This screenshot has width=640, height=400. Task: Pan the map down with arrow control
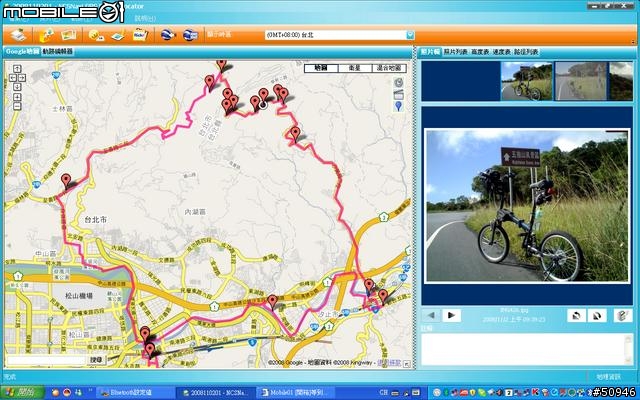coord(17,87)
